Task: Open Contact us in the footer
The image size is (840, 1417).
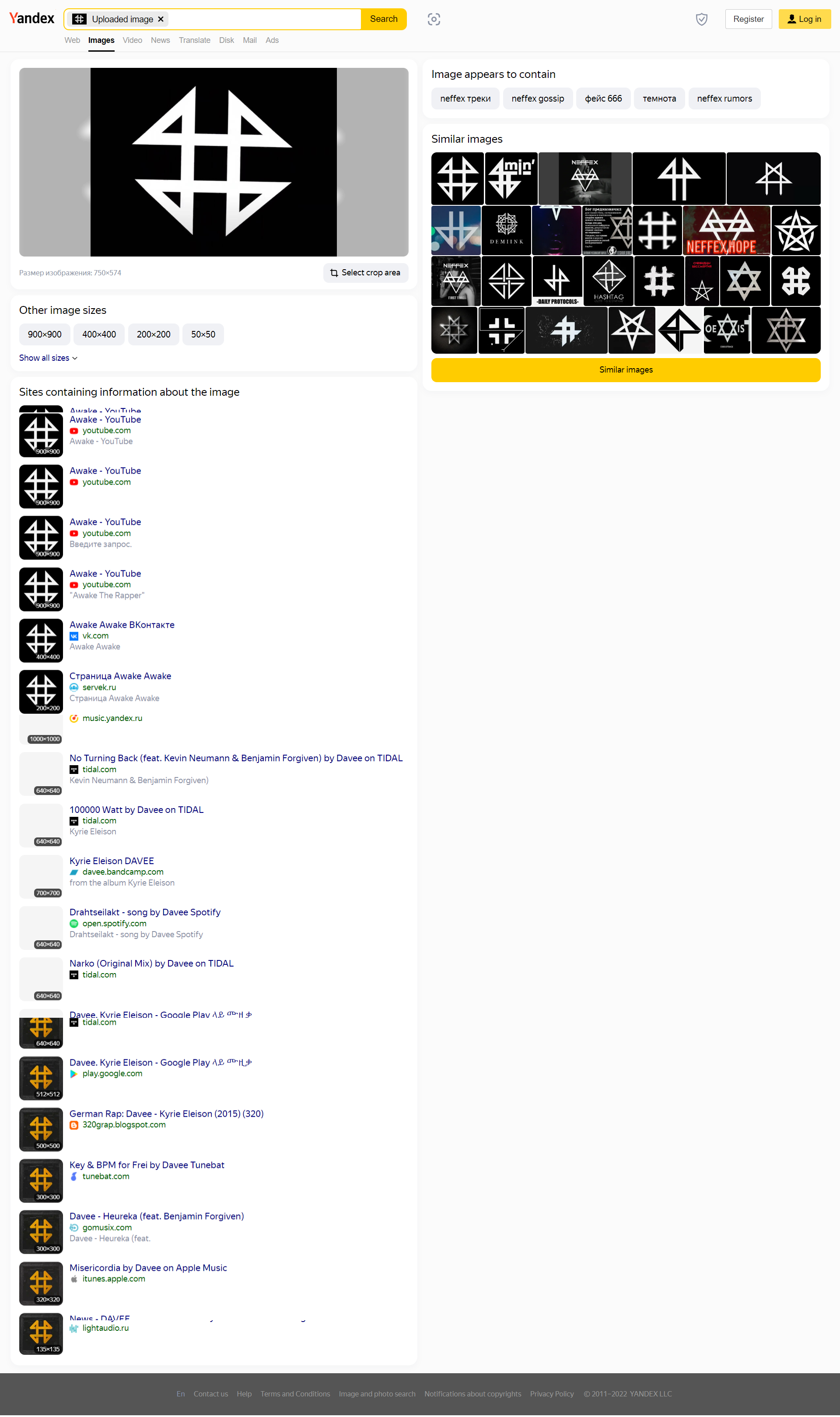Action: click(x=210, y=1394)
